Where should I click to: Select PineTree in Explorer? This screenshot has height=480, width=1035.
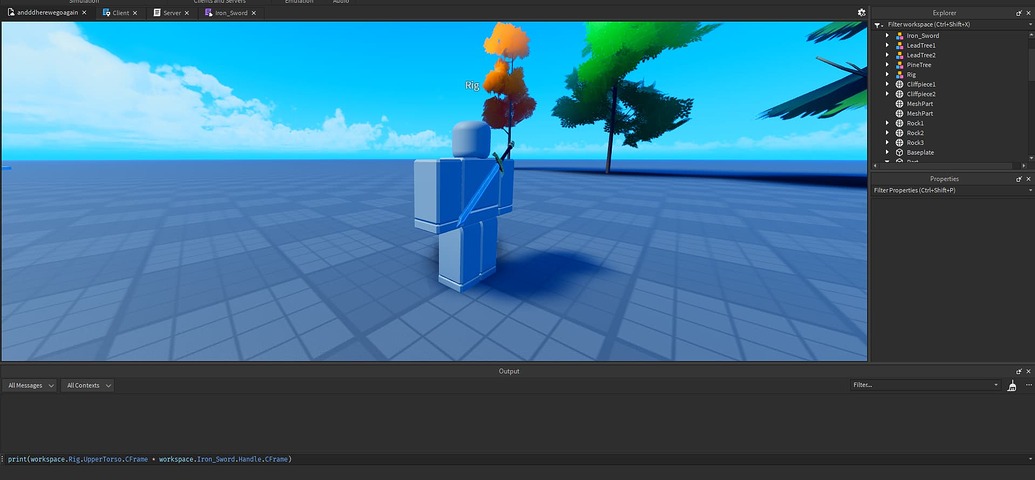coord(919,65)
